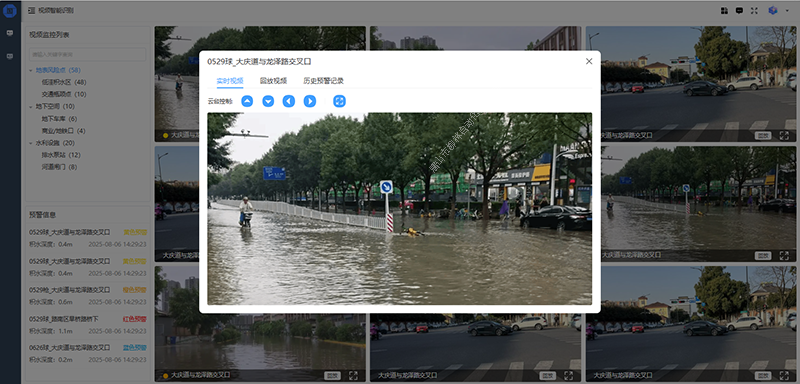Click the 蓝色预警 label

(x=135, y=348)
